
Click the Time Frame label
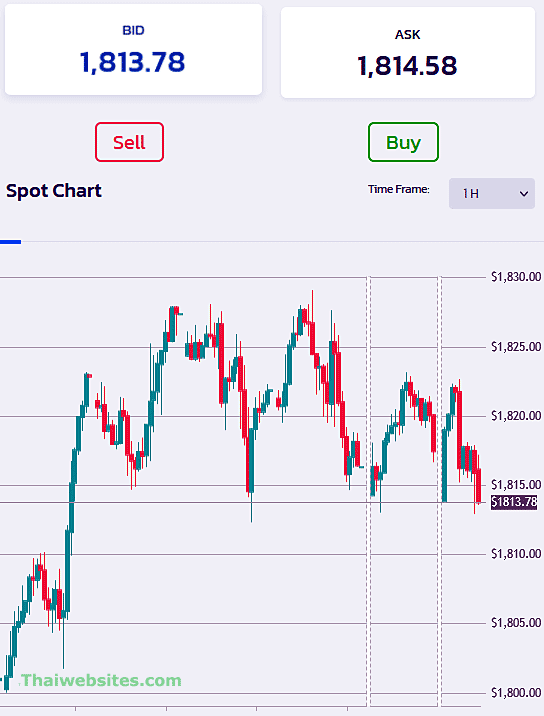(399, 189)
